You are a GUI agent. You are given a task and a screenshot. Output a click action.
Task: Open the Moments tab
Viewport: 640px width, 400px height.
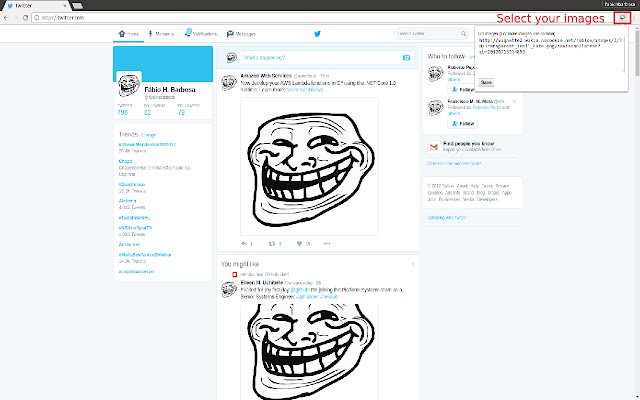(161, 34)
